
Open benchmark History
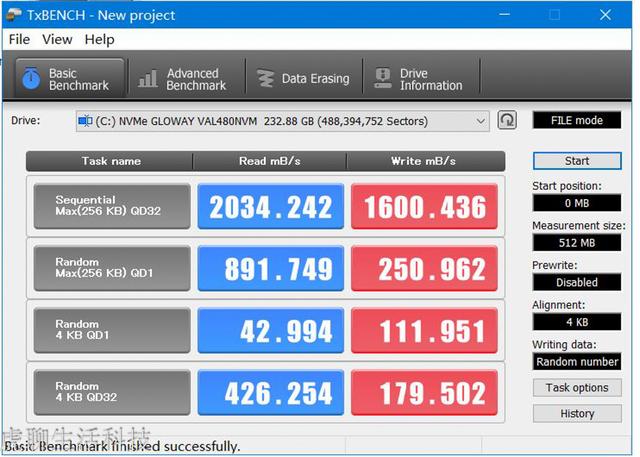click(577, 414)
